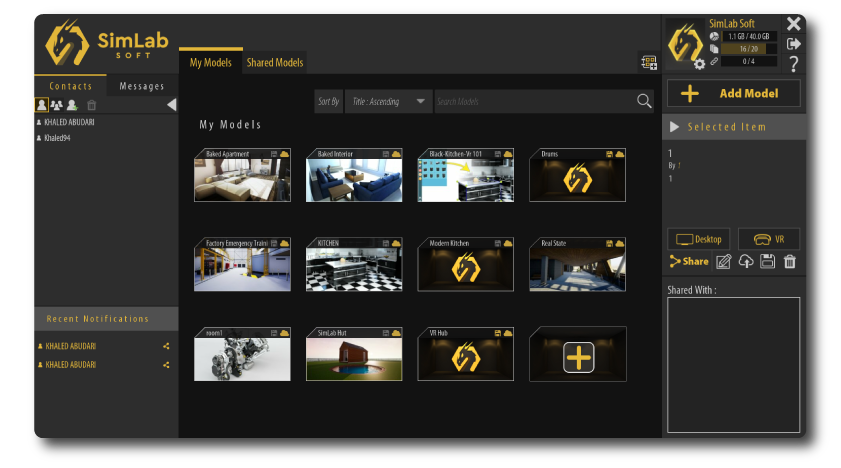Image resolution: width=841 pixels, height=468 pixels.
Task: Click share icon of second notification
Action: pos(166,365)
